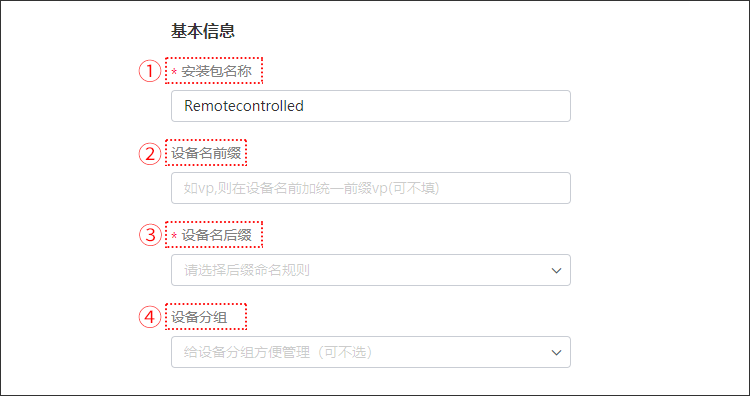The height and width of the screenshot is (396, 750).
Task: Click the device name prefix input with vp placeholder
Action: pos(371,188)
